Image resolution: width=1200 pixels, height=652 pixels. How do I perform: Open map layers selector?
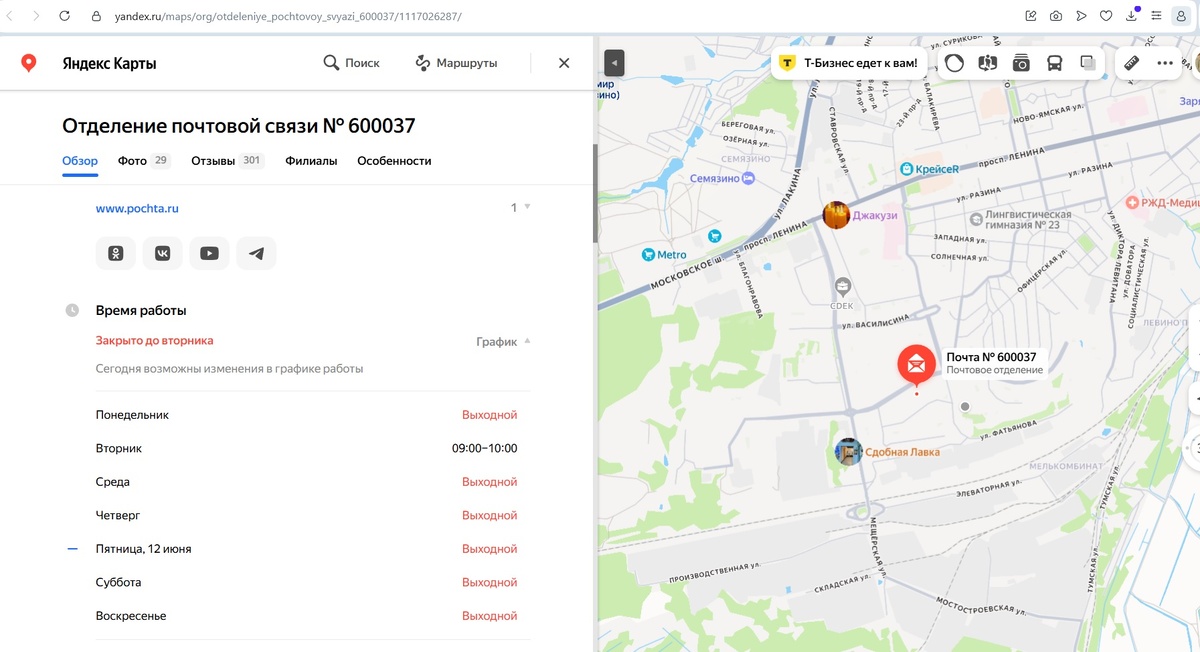tap(1087, 63)
